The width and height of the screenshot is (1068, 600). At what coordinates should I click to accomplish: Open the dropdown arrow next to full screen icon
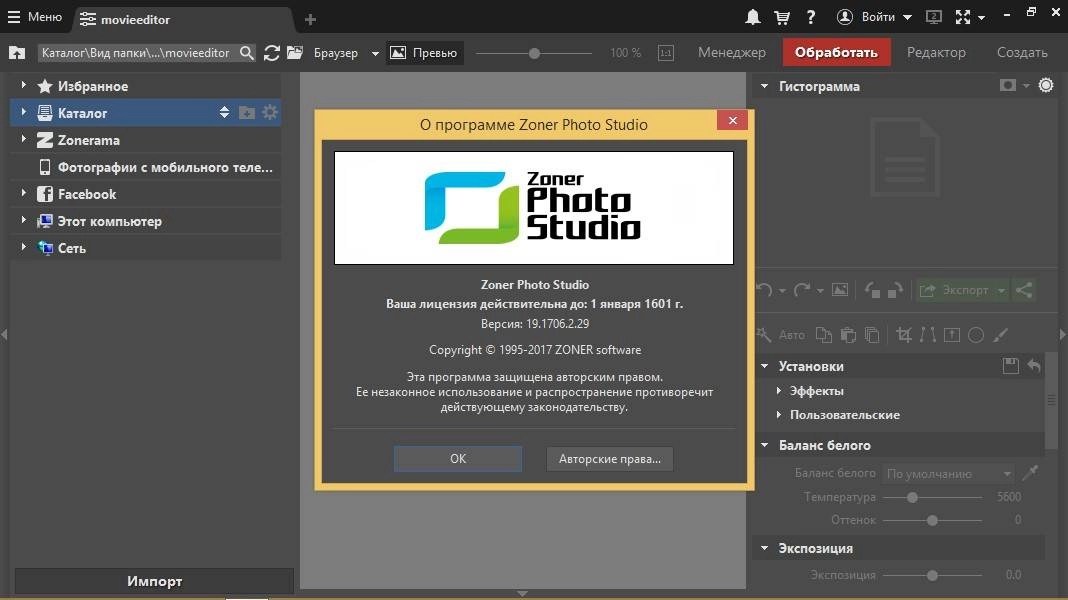(981, 18)
